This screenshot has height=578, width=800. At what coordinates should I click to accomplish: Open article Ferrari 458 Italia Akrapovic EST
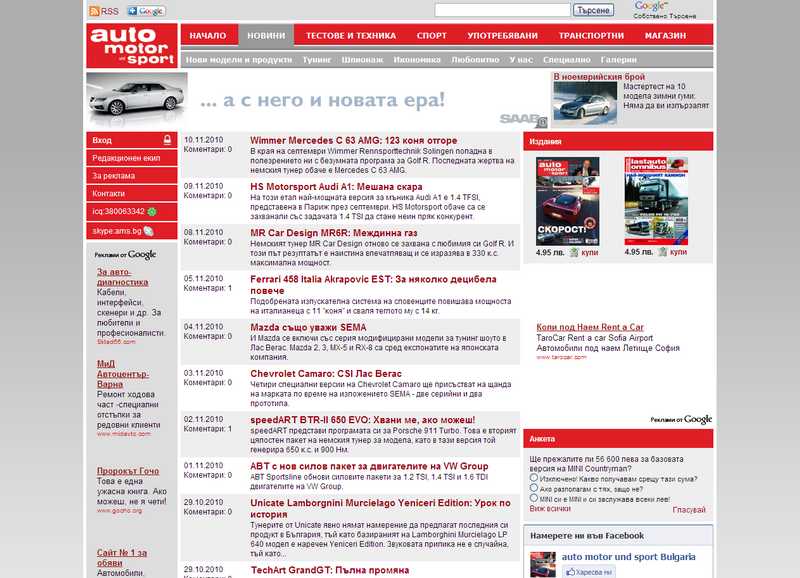[373, 285]
